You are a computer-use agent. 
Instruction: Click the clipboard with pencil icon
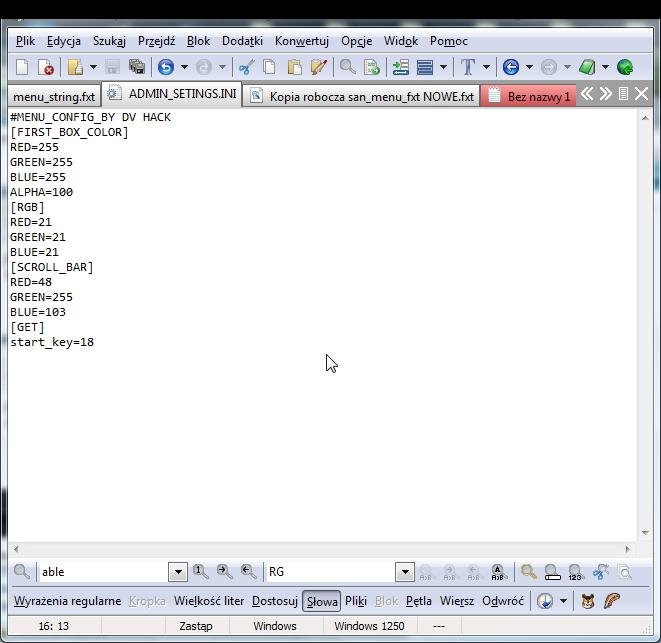319,67
